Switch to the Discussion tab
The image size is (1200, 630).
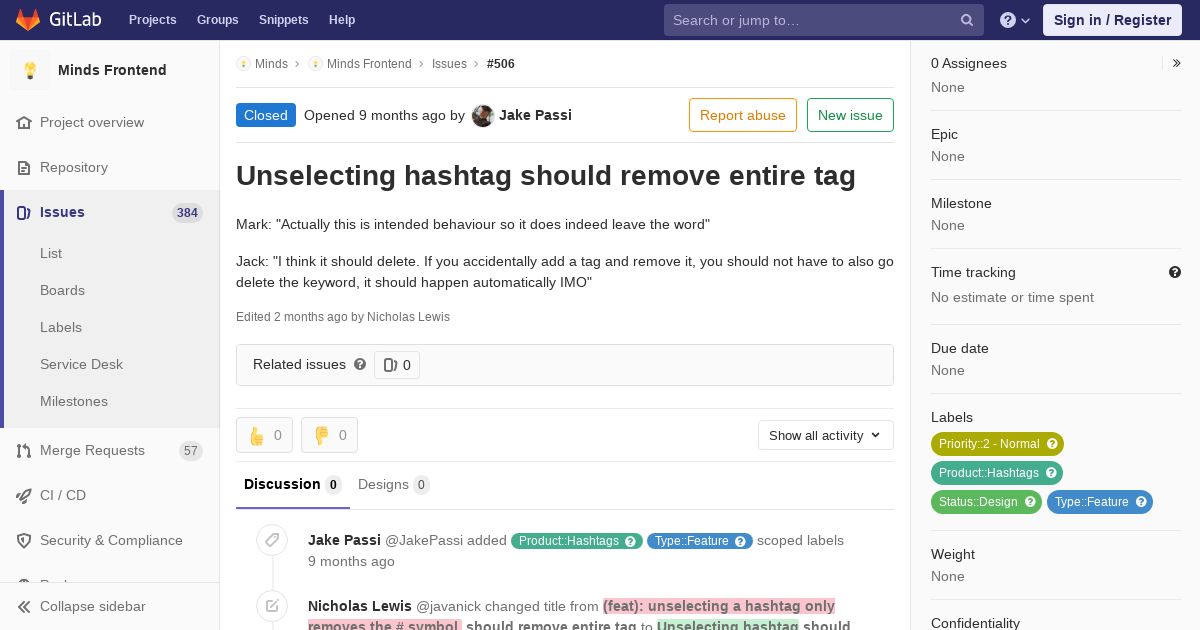coord(293,484)
